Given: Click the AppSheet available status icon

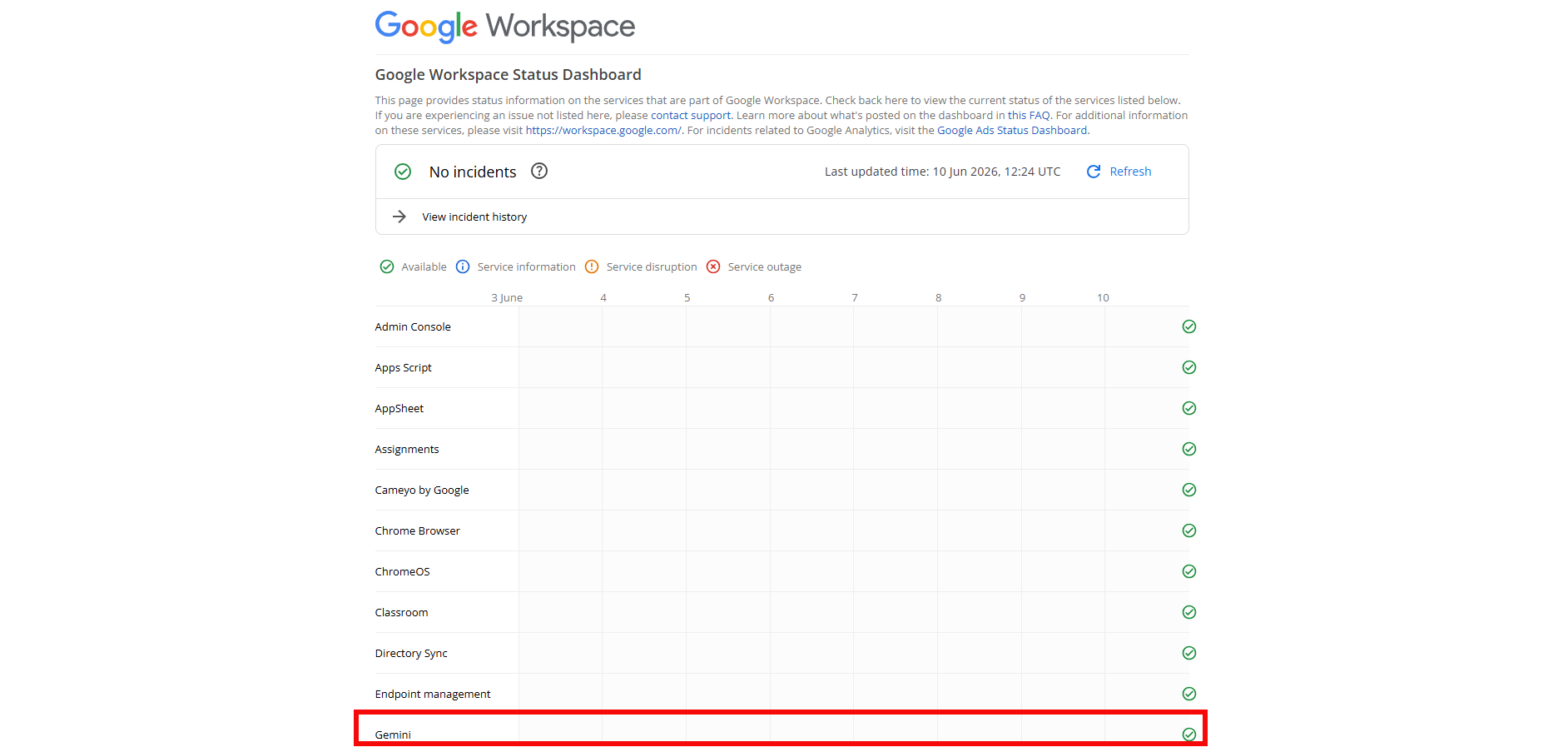Looking at the screenshot, I should [x=1189, y=408].
